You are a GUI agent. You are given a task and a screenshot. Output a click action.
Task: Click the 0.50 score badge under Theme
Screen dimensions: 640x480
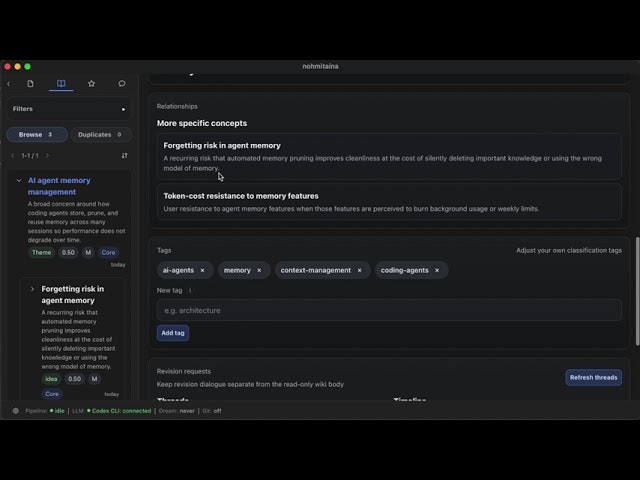(68, 253)
